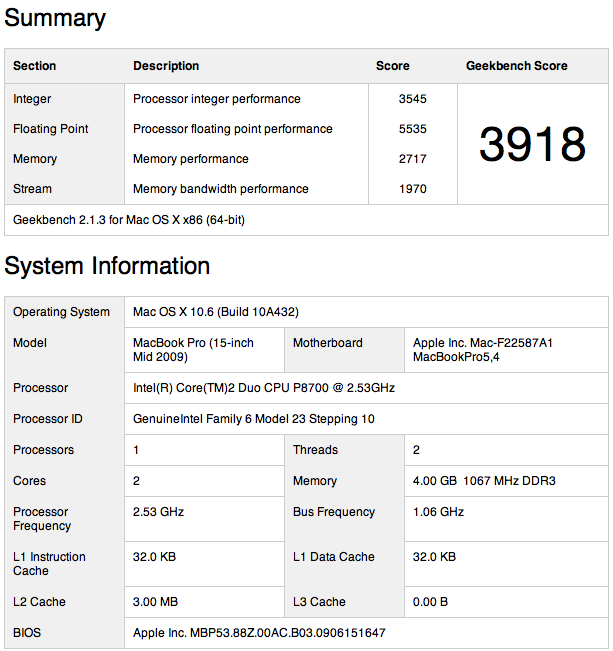Click 'Processor floating point performance' description
The image size is (613, 651).
click(x=233, y=129)
